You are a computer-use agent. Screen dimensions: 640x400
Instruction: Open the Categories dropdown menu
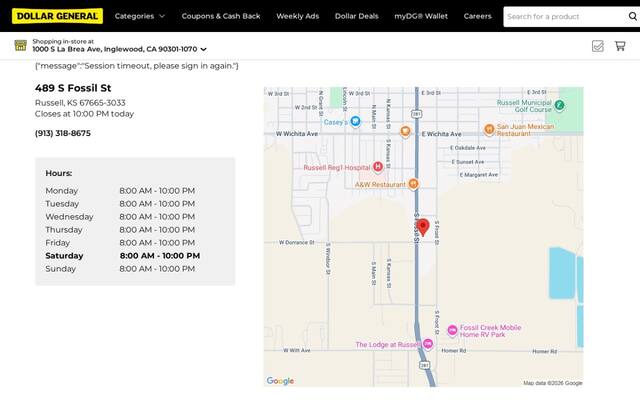tap(140, 16)
